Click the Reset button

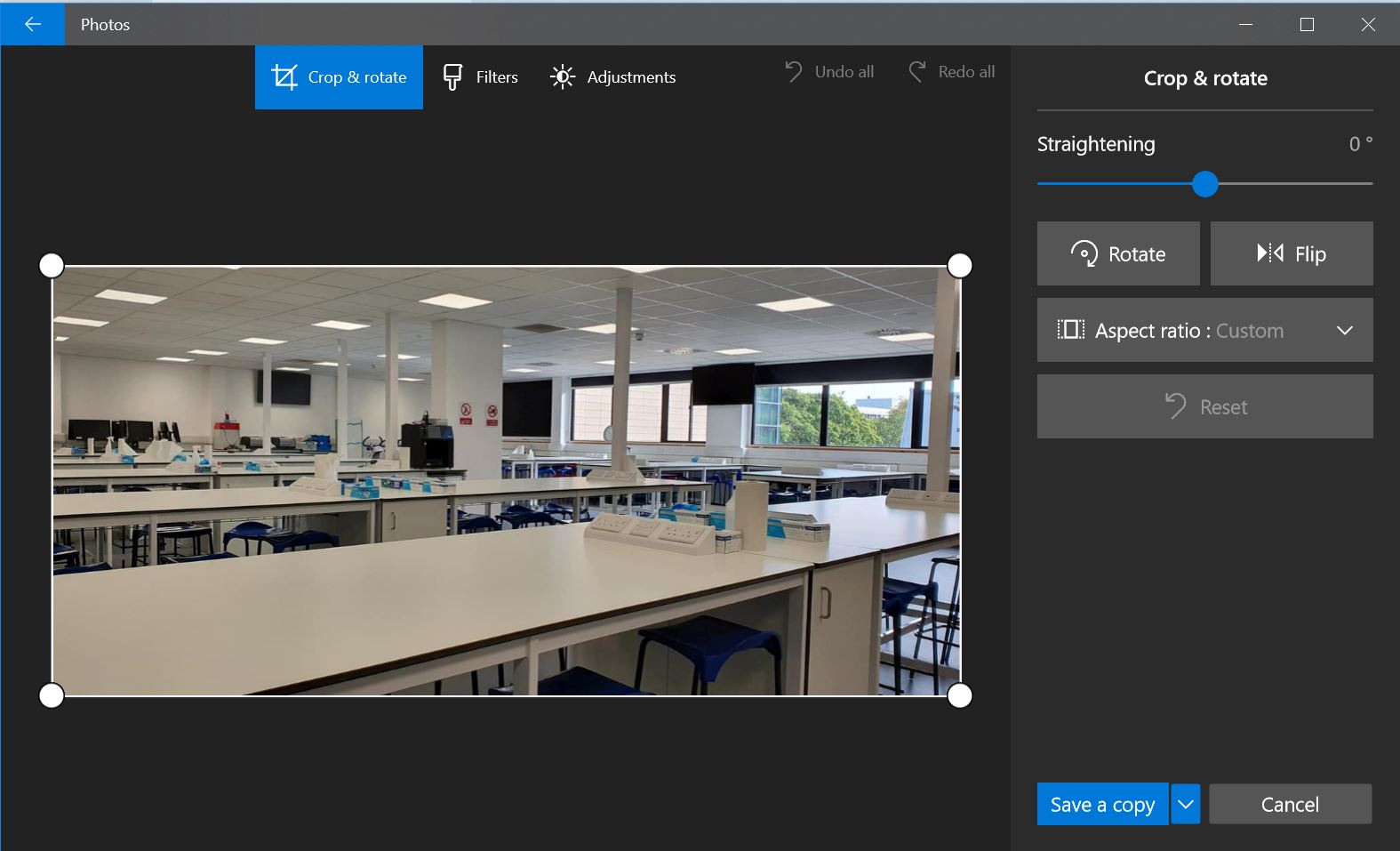click(1204, 407)
